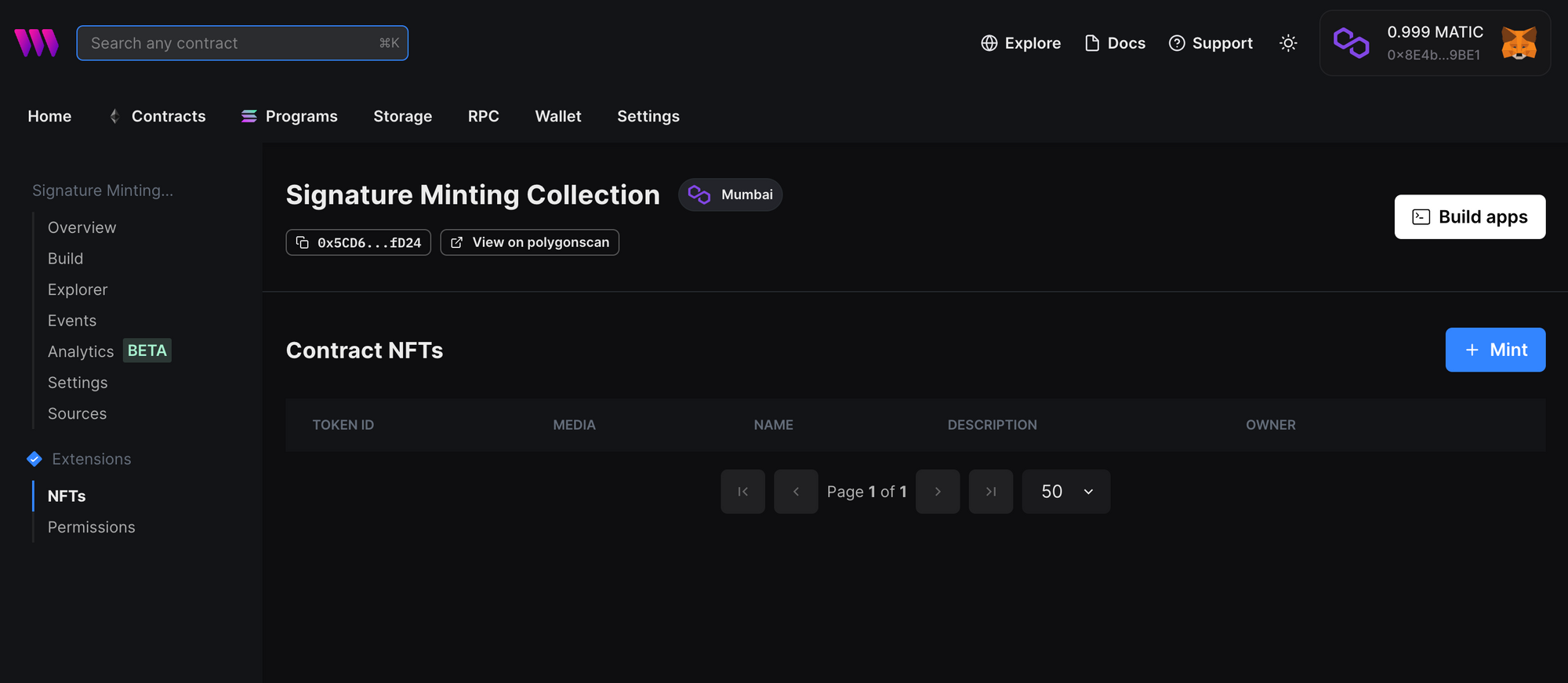1568x683 pixels.
Task: Click the Extensions sidebar label
Action: 92,459
